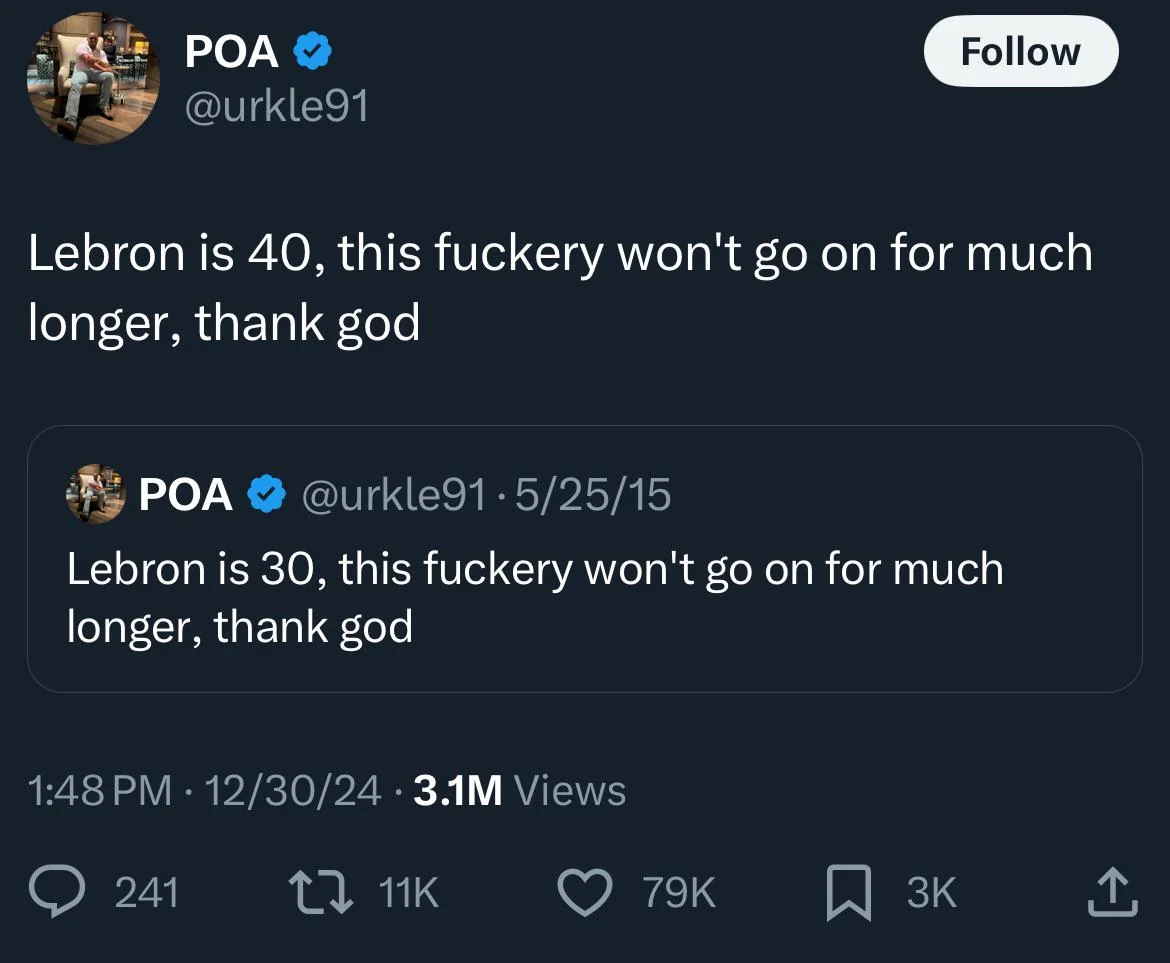Bookmark this tweet
Screen dimensions: 1170x963
point(848,891)
